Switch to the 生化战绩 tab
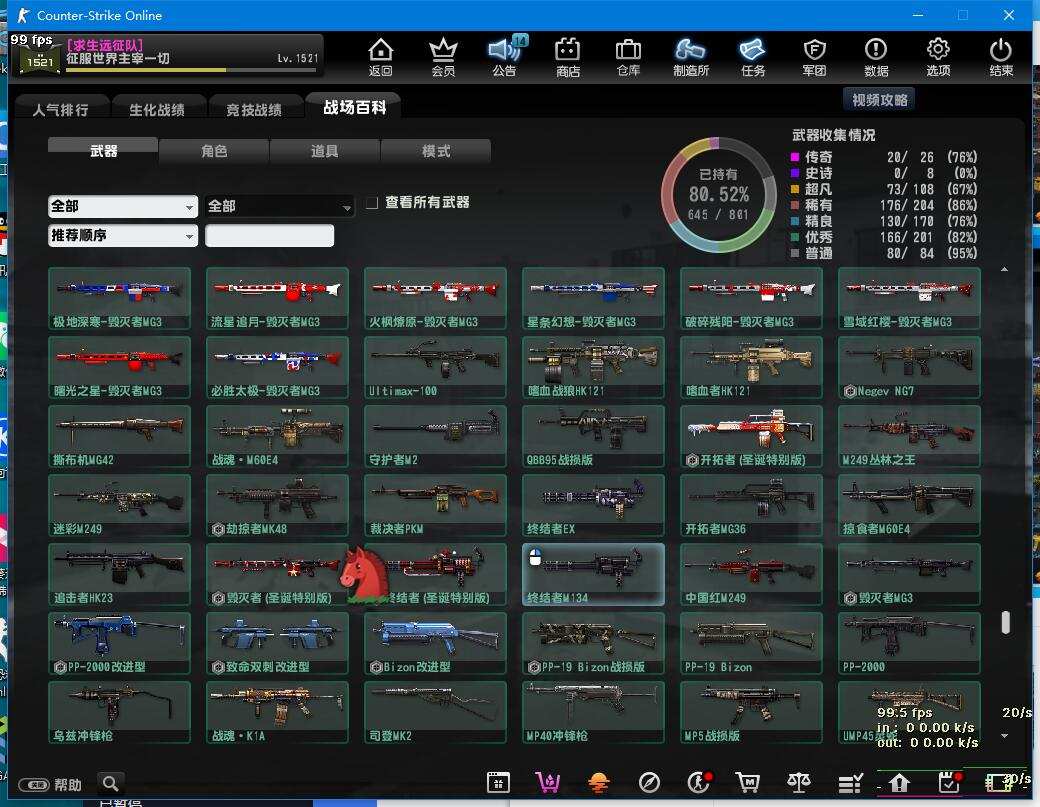This screenshot has height=807, width=1040. 157,109
